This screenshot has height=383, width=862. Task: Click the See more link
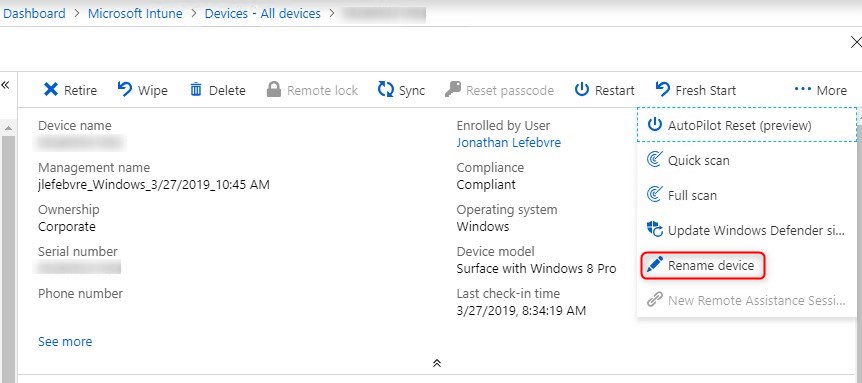65,341
